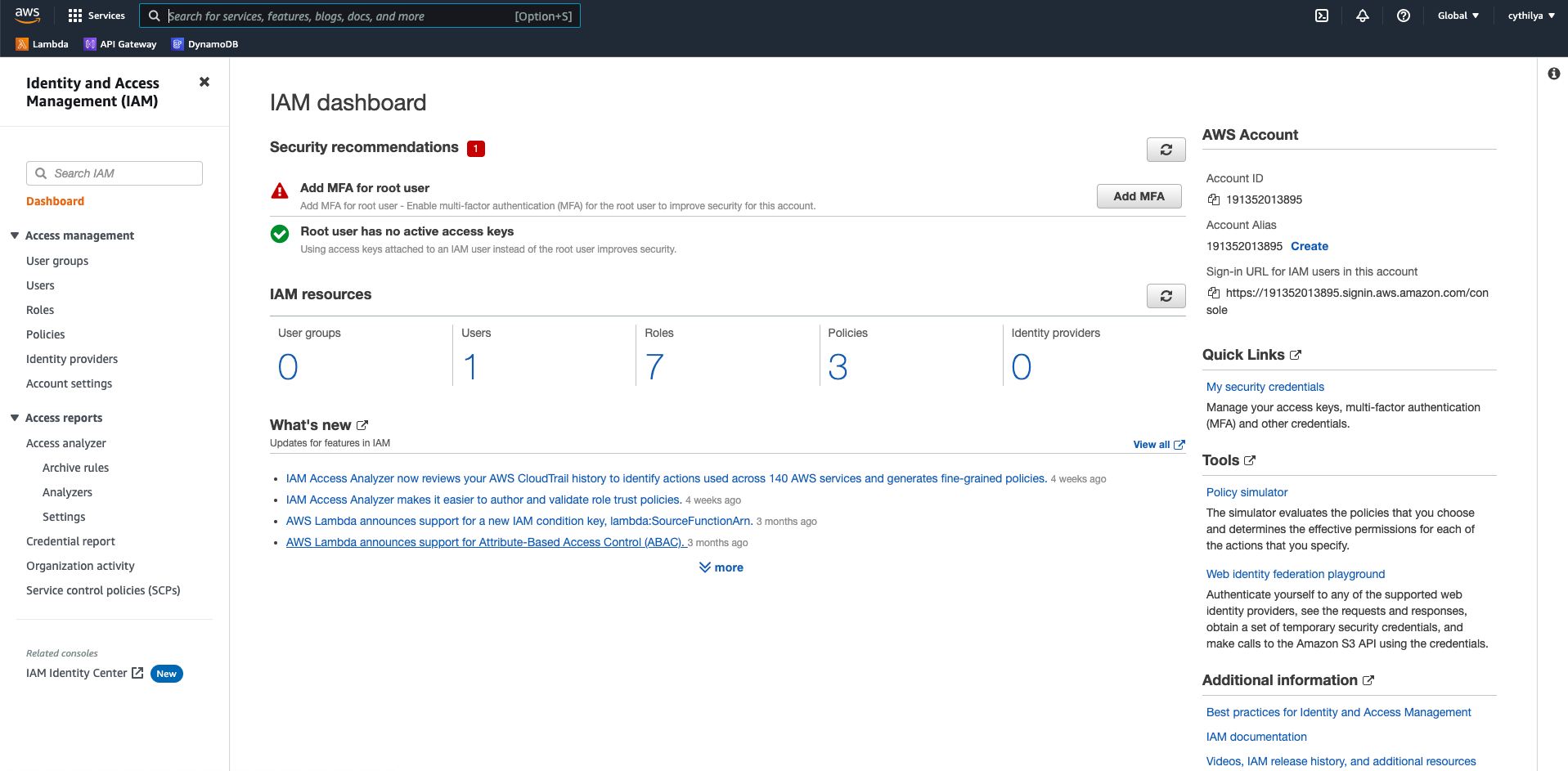The image size is (1568, 771).
Task: Click the User groups count 0
Action: click(288, 367)
